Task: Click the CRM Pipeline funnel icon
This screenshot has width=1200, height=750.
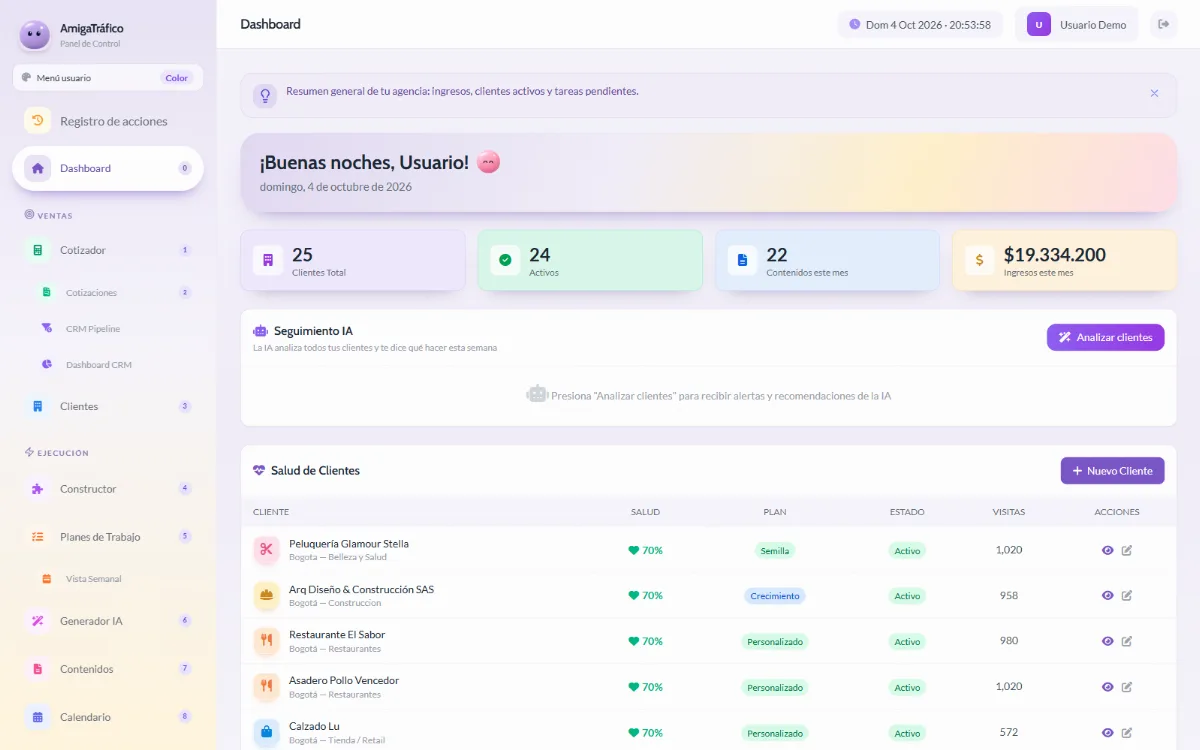Action: point(47,329)
